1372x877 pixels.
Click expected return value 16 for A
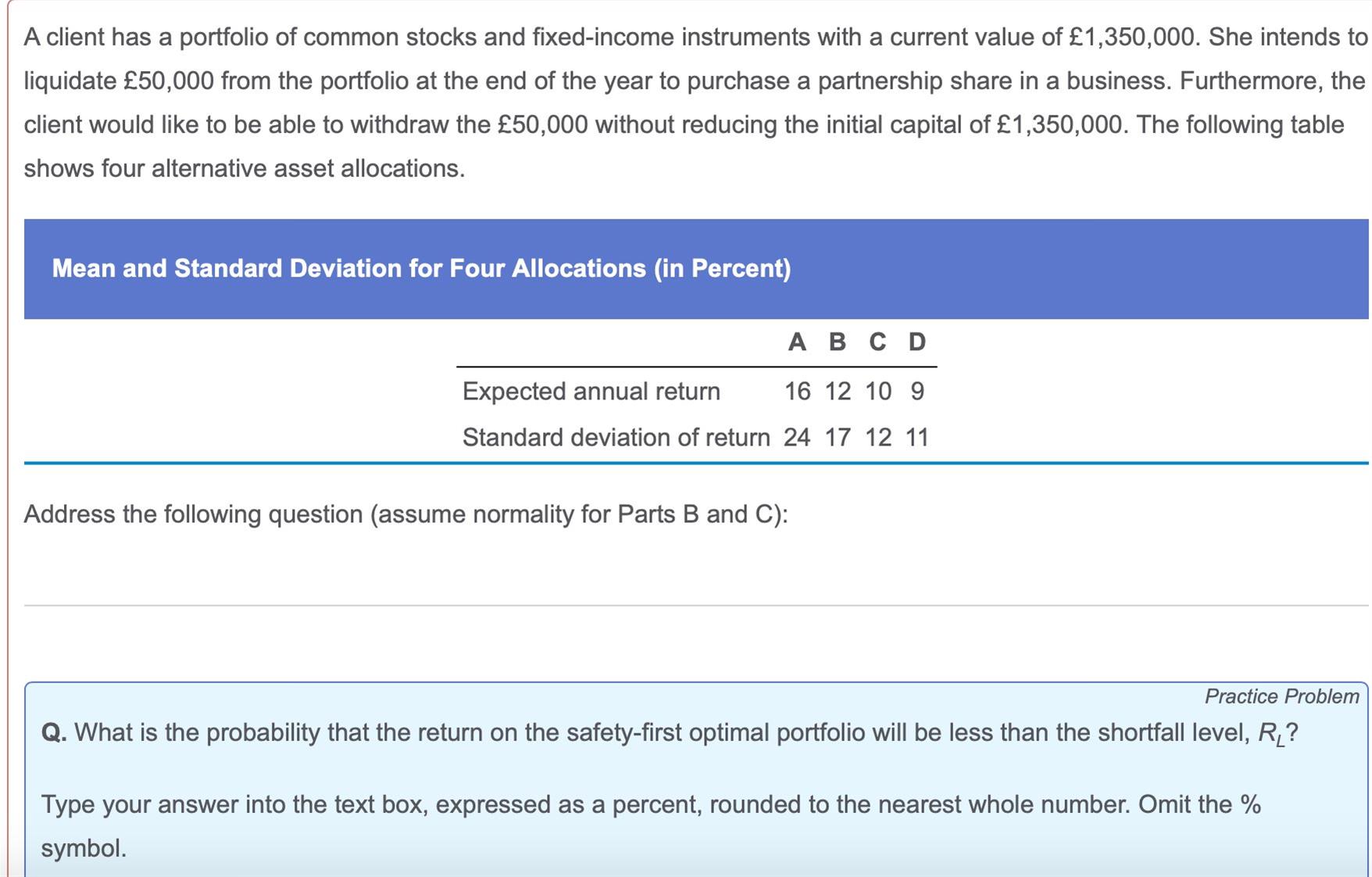(x=797, y=391)
